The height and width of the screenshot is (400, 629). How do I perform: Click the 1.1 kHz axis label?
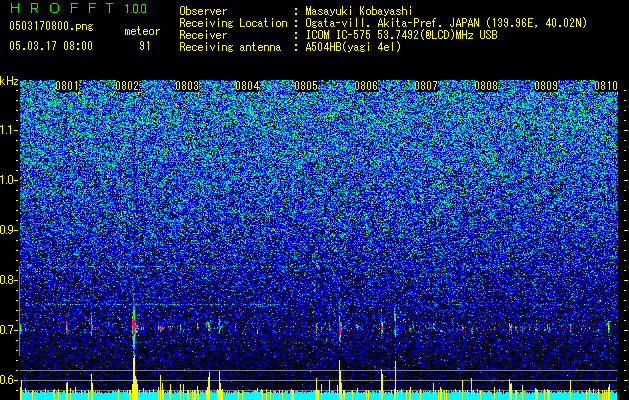8,130
